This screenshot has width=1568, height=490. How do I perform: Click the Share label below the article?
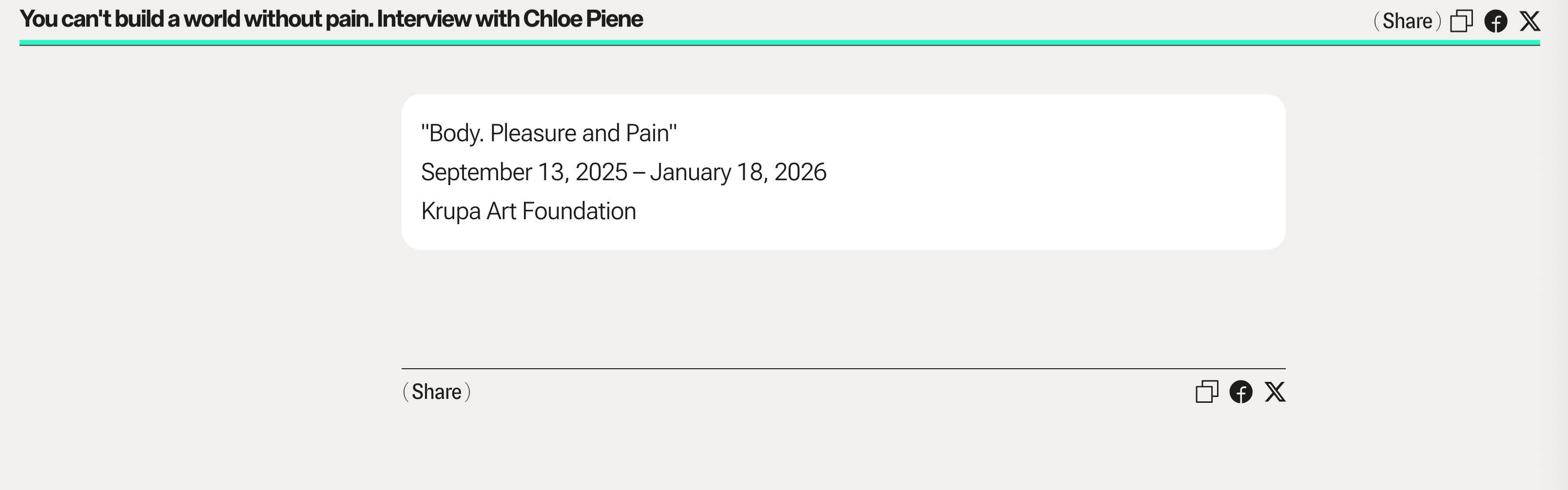[436, 392]
